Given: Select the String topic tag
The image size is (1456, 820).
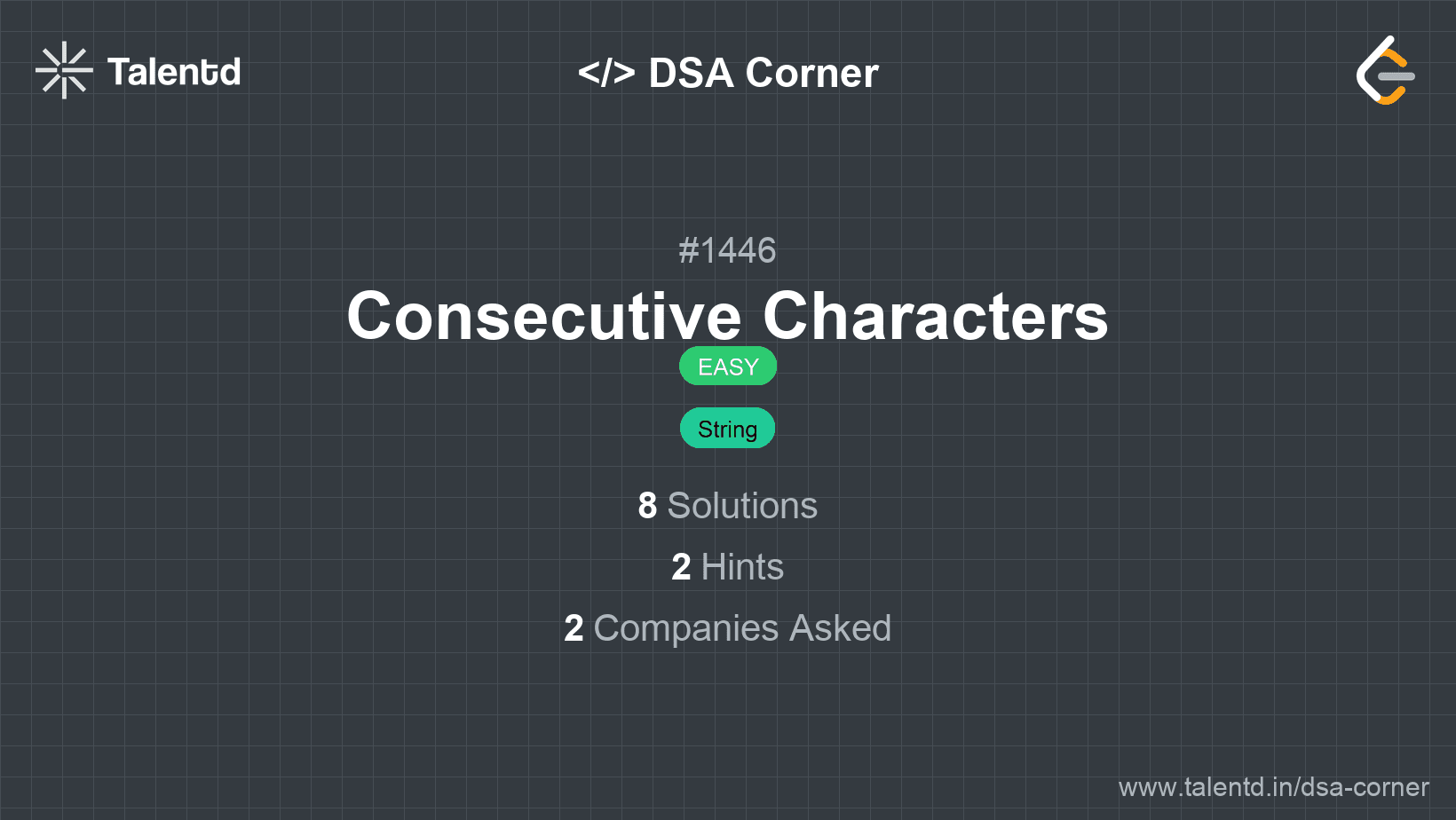Looking at the screenshot, I should pos(727,429).
